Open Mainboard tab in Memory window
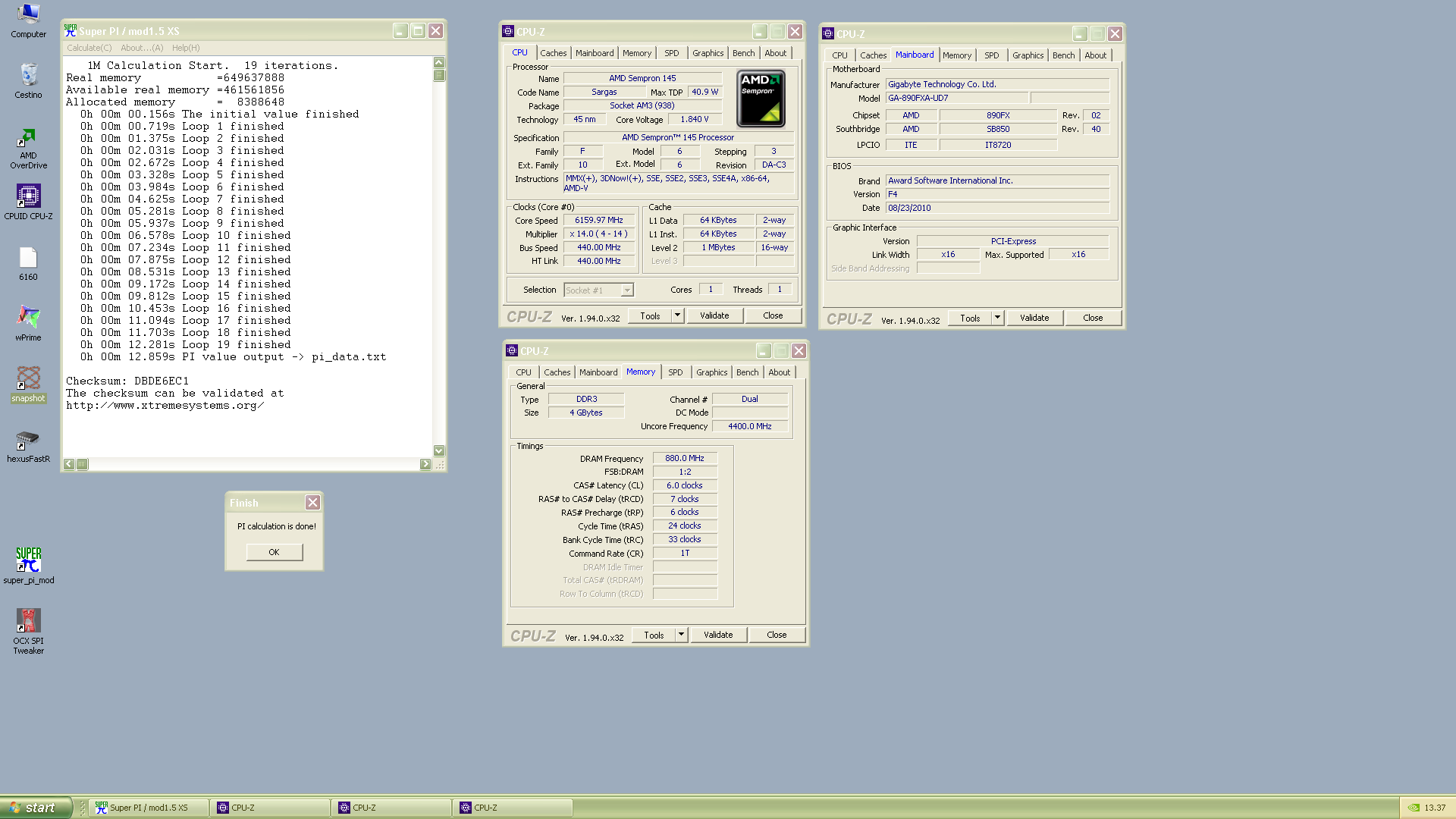Viewport: 1456px width, 819px height. (x=598, y=372)
